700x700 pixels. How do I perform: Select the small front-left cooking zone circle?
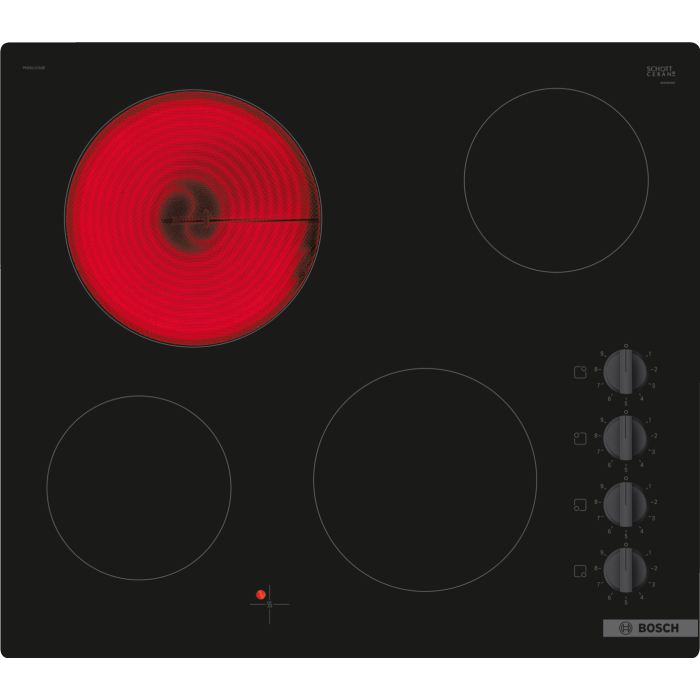(x=139, y=488)
